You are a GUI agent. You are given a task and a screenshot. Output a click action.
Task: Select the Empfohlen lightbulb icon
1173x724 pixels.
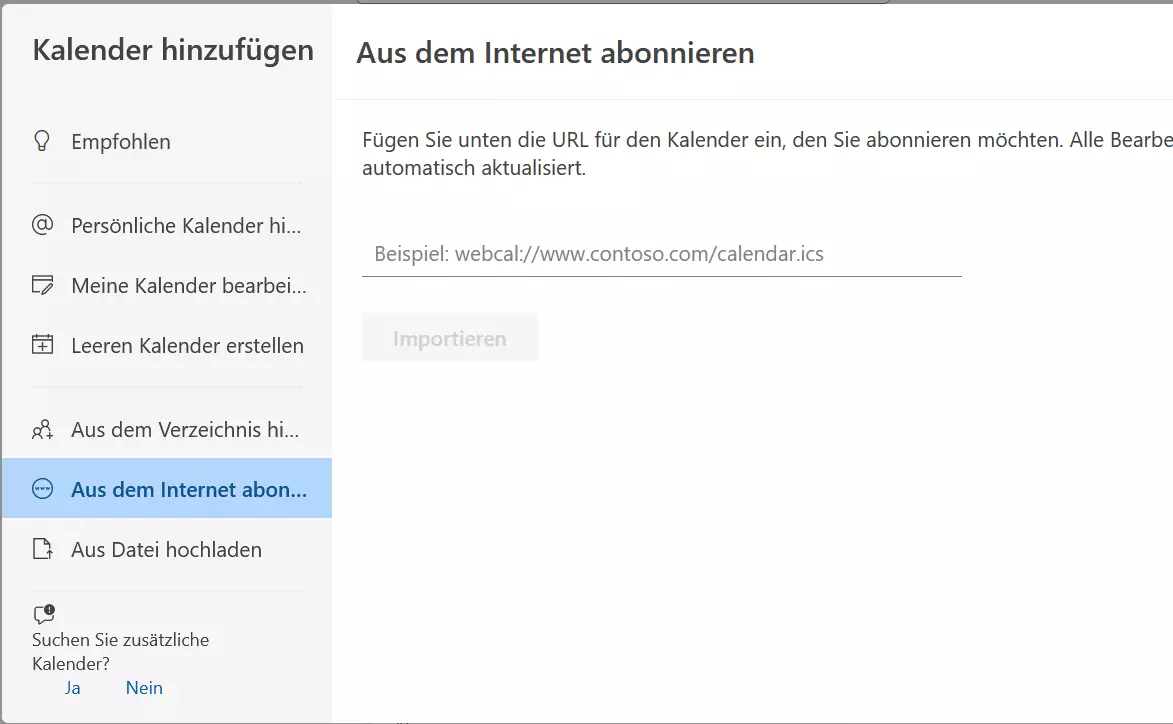pyautogui.click(x=41, y=141)
